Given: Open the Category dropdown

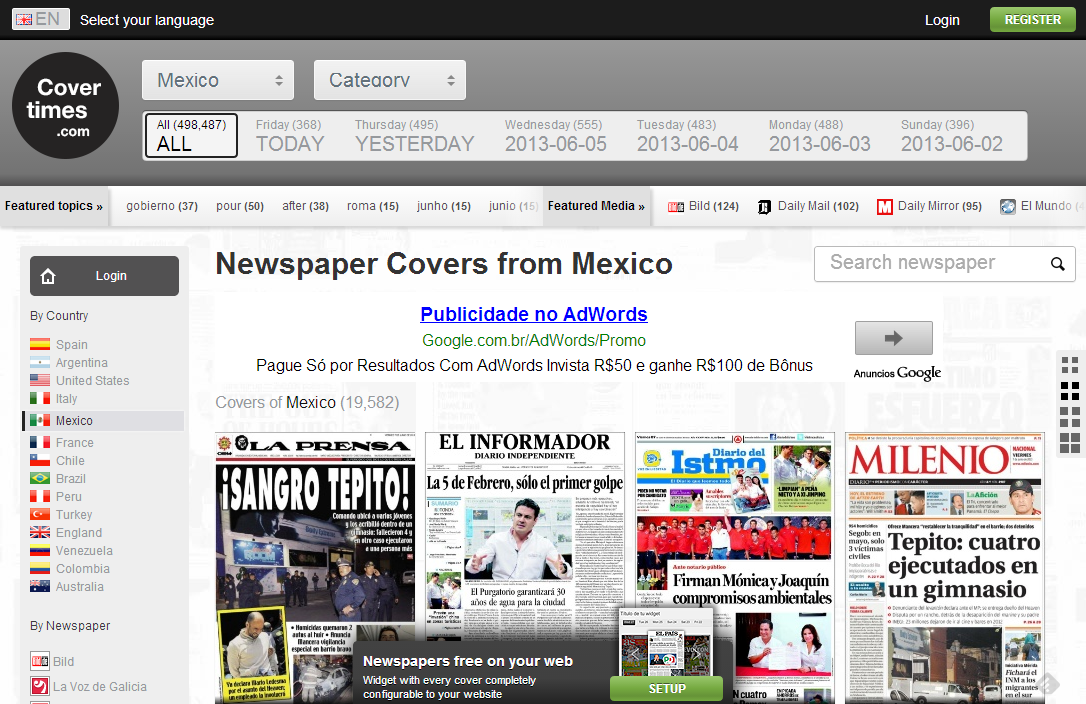Looking at the screenshot, I should click(390, 80).
